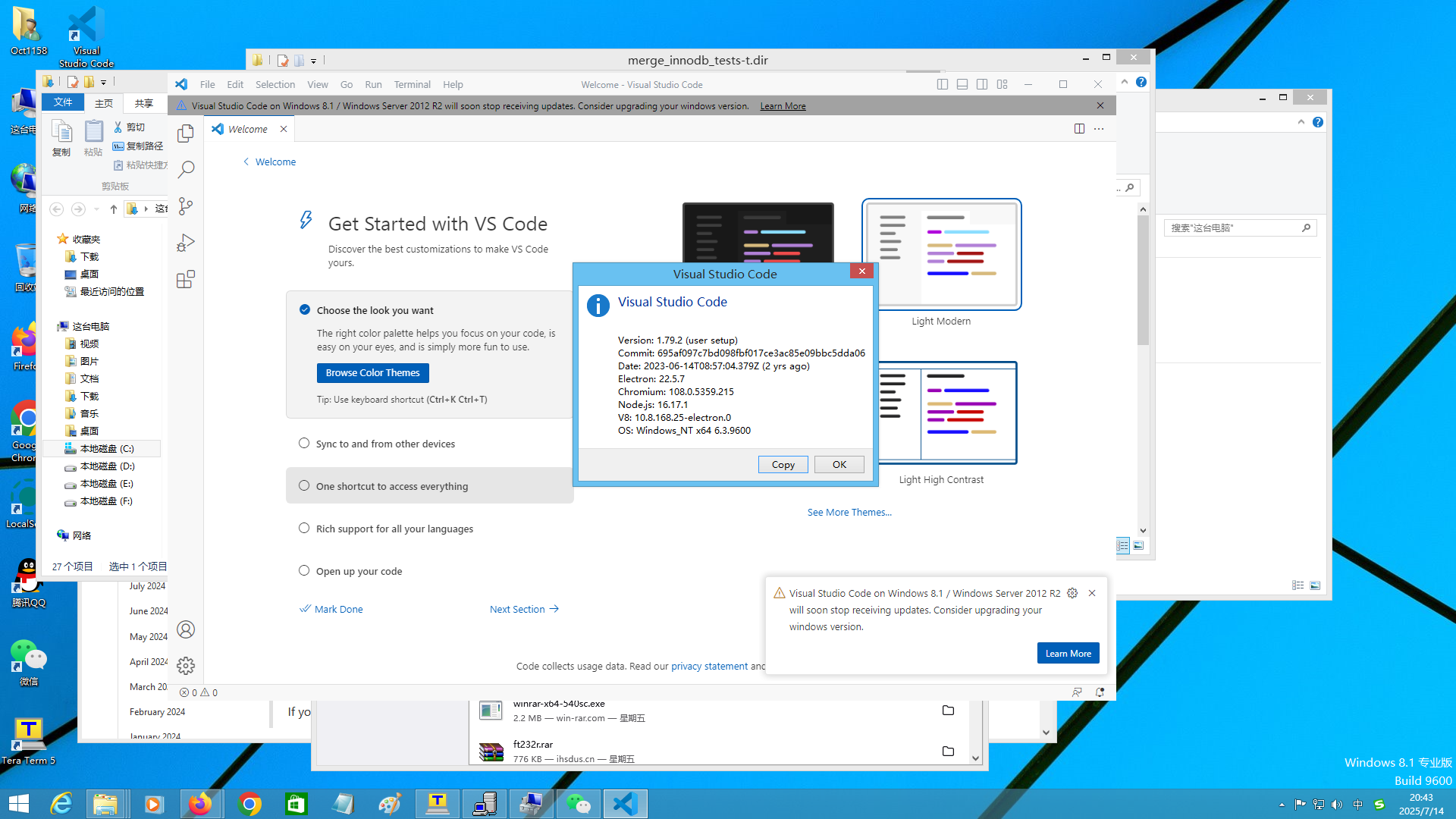Click the split editor right icon

click(x=1079, y=129)
